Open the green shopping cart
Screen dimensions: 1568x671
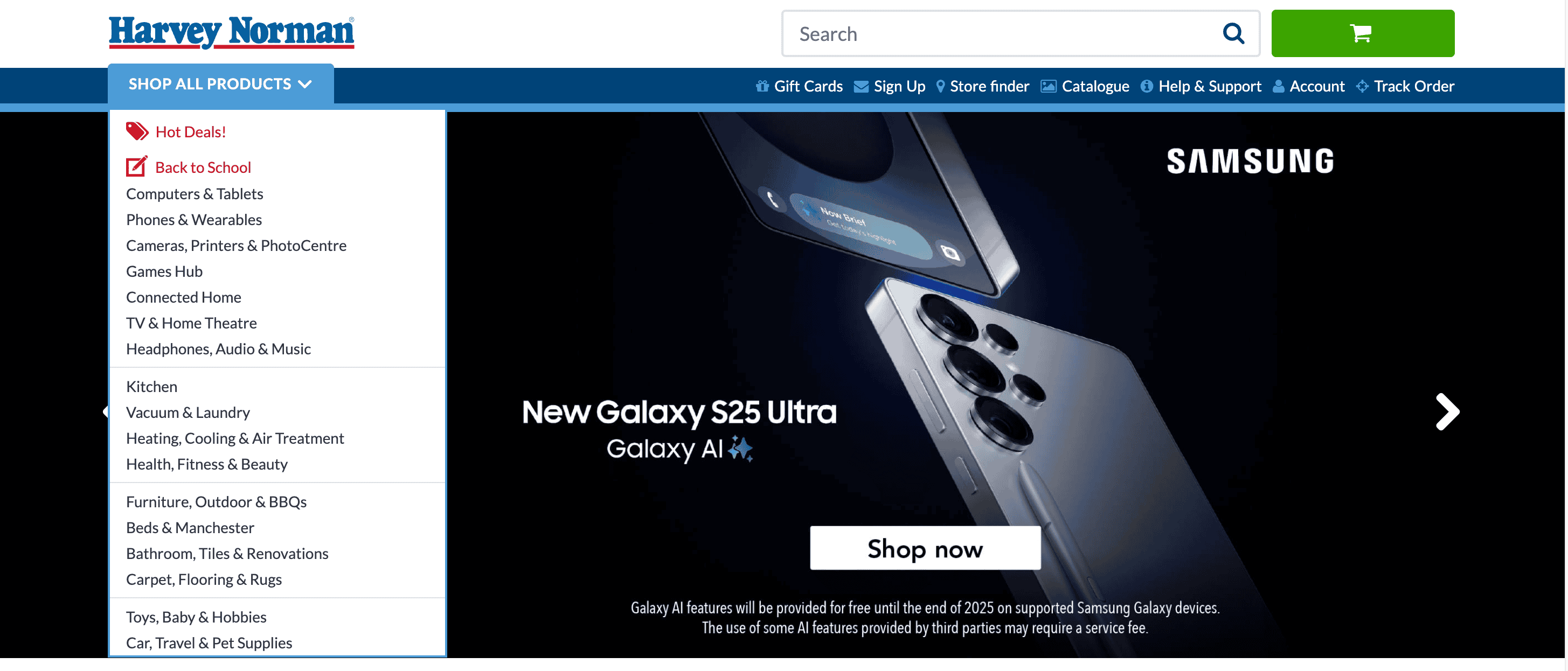tap(1362, 33)
